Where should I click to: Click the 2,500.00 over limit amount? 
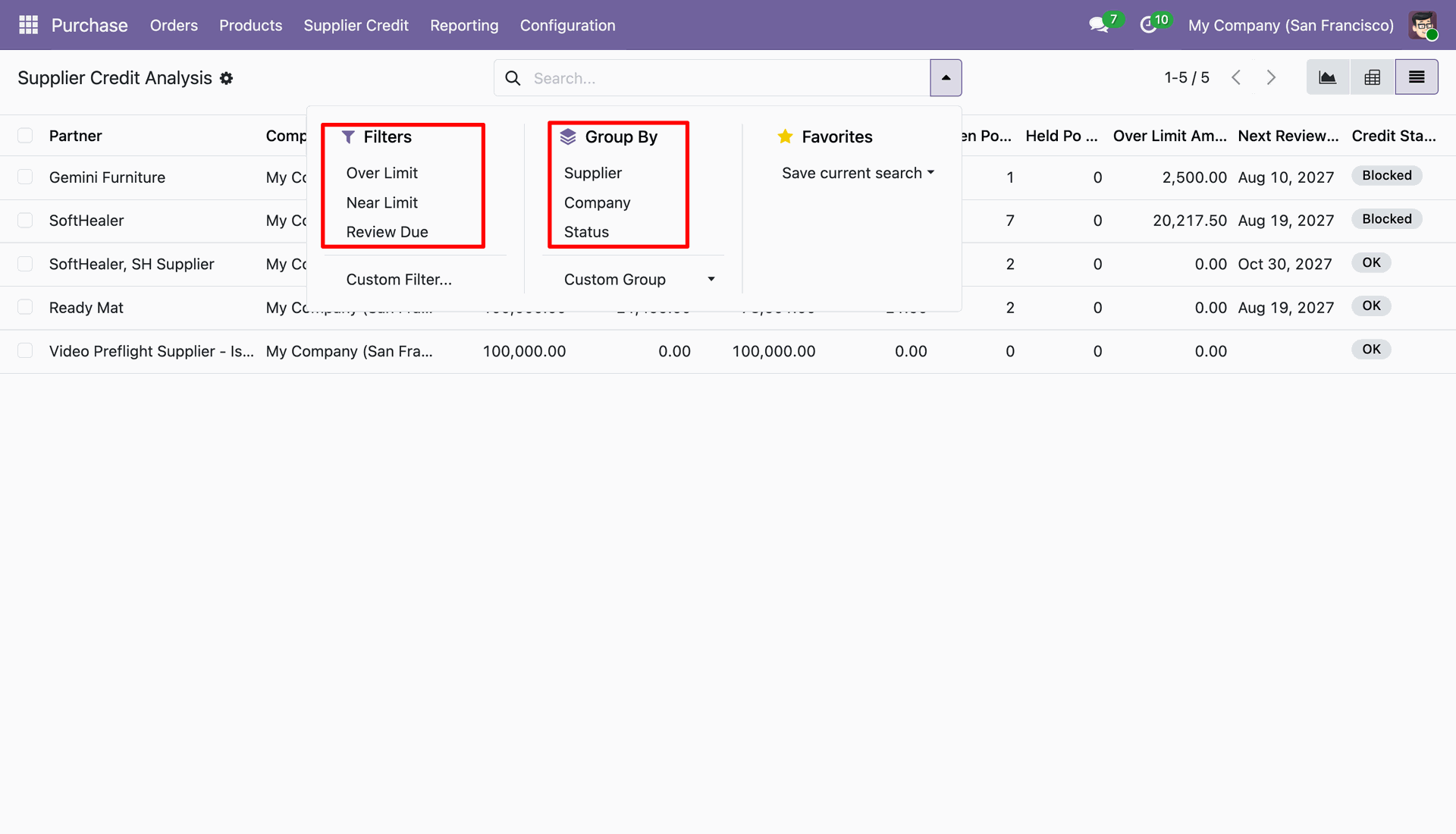[1194, 177]
